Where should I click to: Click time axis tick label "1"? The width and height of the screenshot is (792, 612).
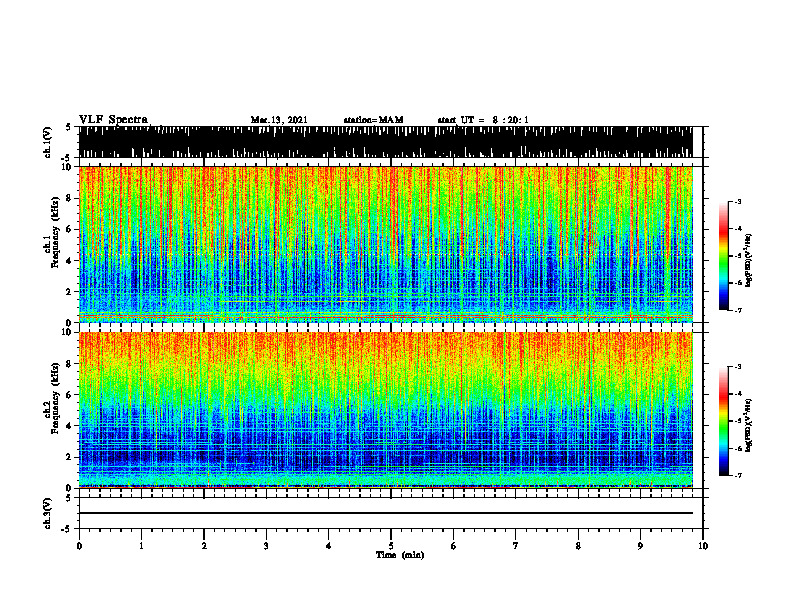(x=141, y=546)
